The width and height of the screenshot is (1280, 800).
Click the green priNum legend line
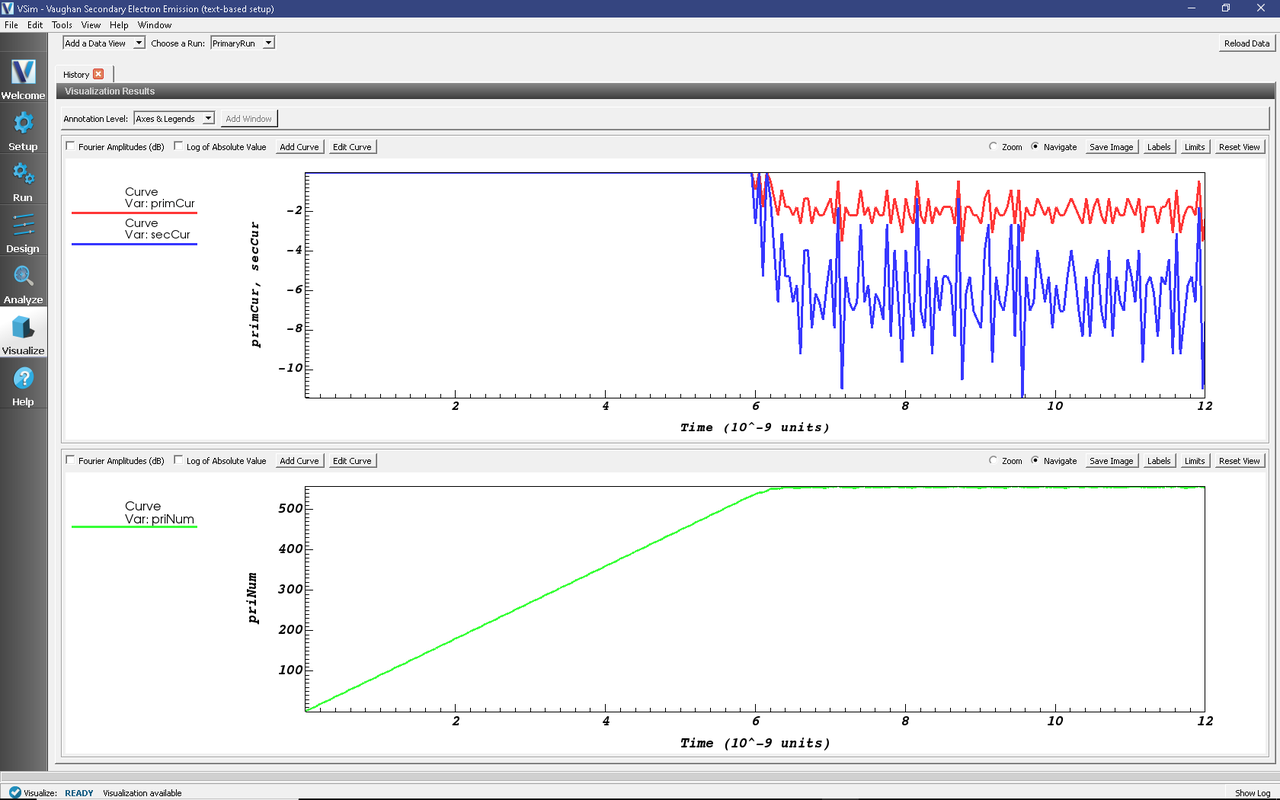(134, 527)
